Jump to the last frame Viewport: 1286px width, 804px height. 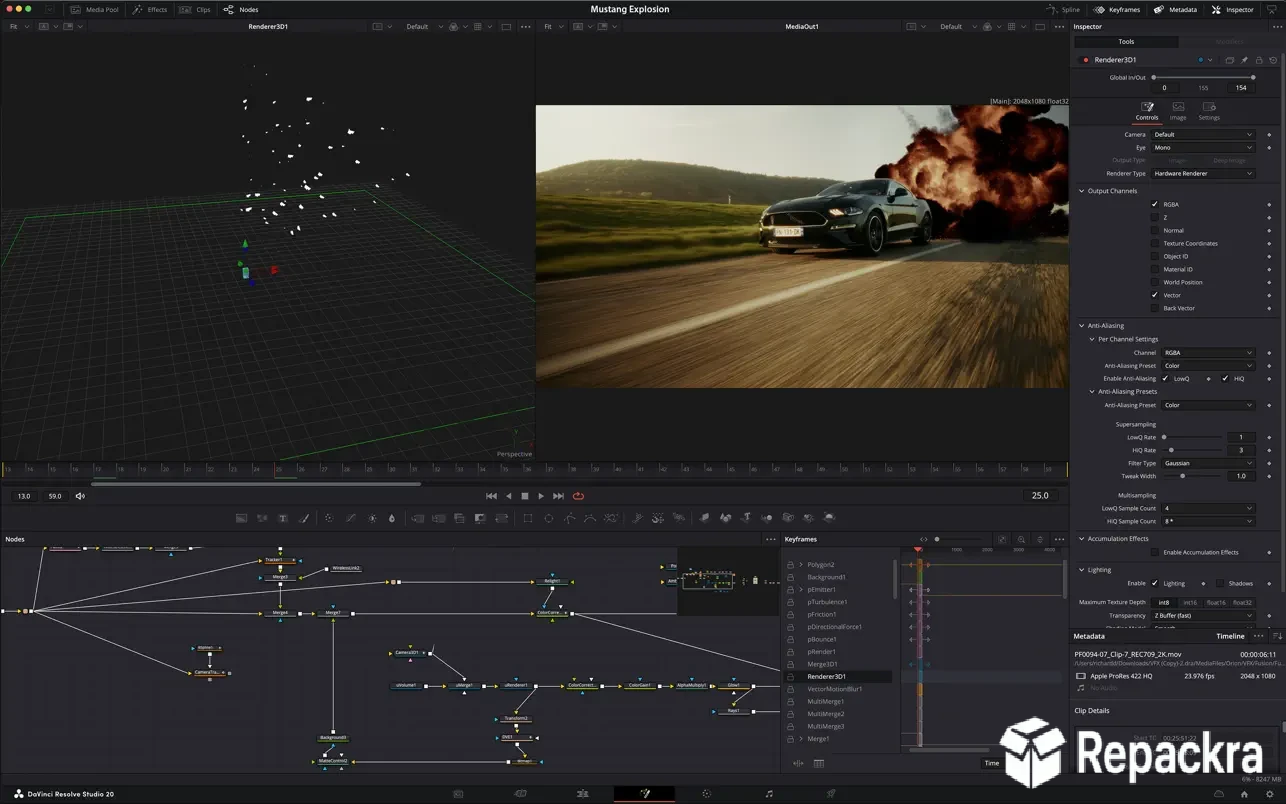pyautogui.click(x=558, y=496)
